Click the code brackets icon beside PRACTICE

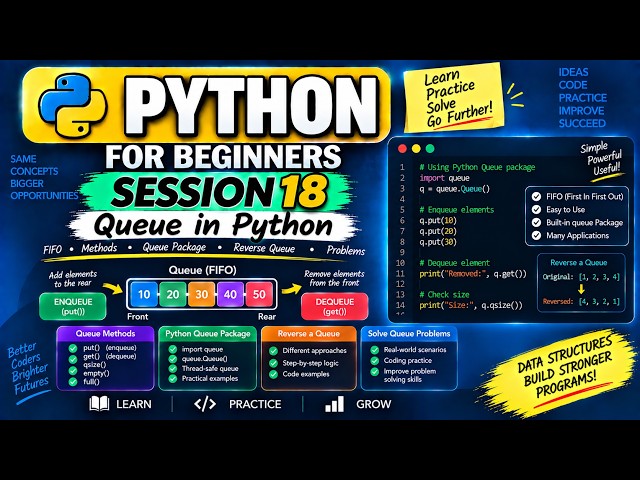(x=204, y=404)
